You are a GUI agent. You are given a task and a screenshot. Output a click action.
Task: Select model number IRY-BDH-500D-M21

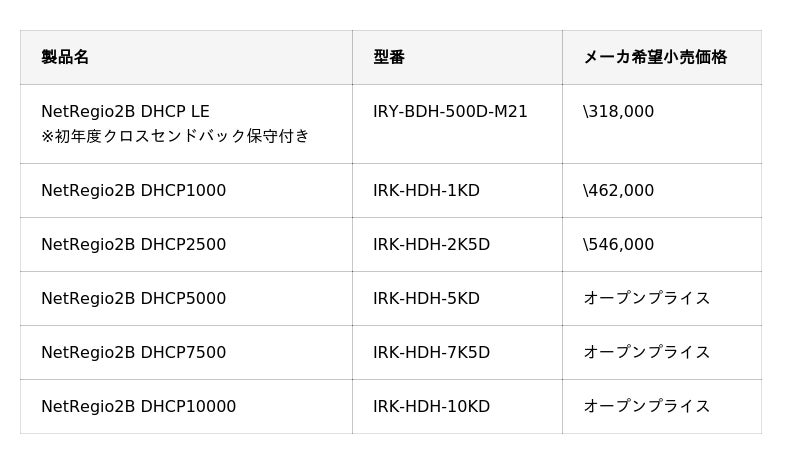[450, 112]
